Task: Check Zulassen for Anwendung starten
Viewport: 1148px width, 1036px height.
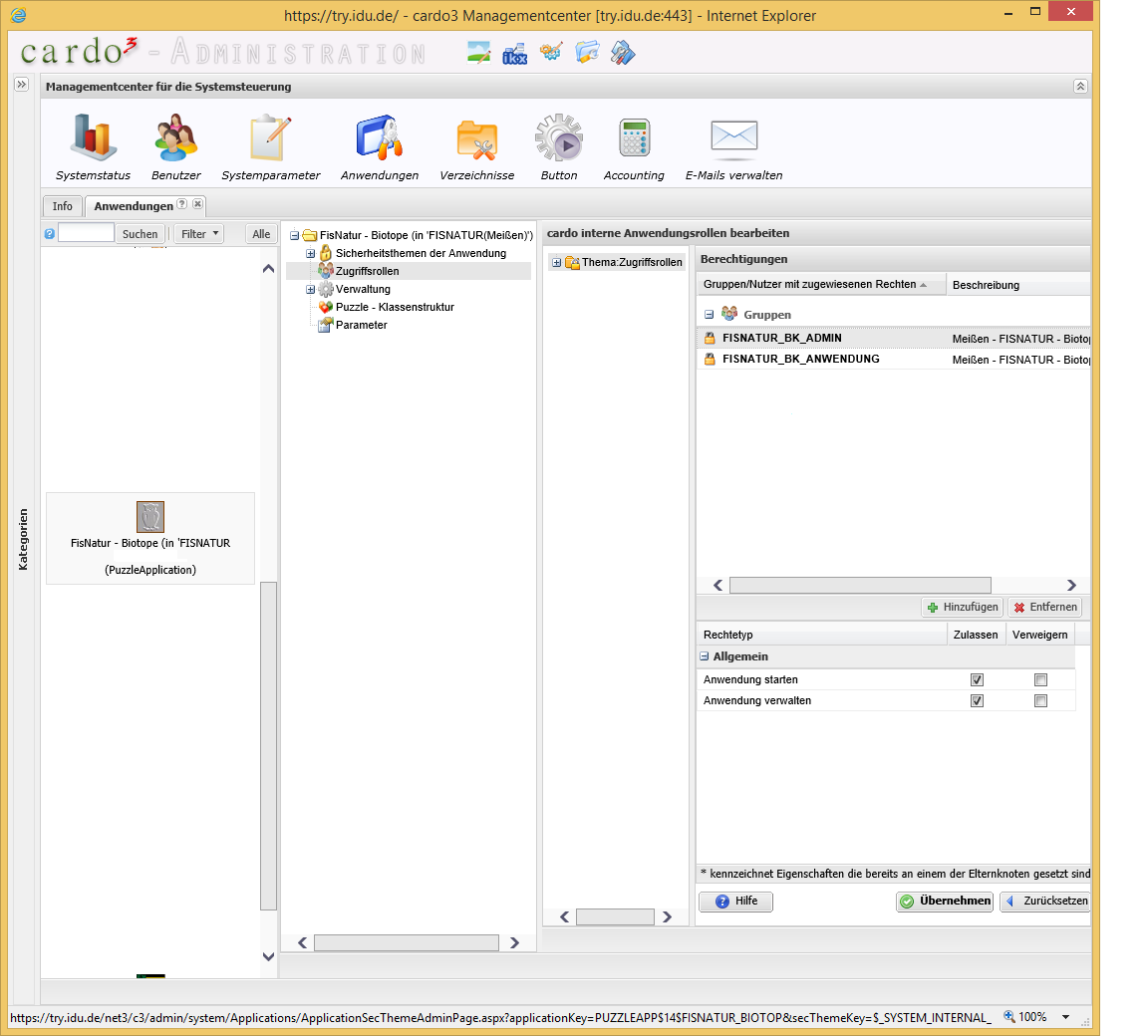Action: 977,680
